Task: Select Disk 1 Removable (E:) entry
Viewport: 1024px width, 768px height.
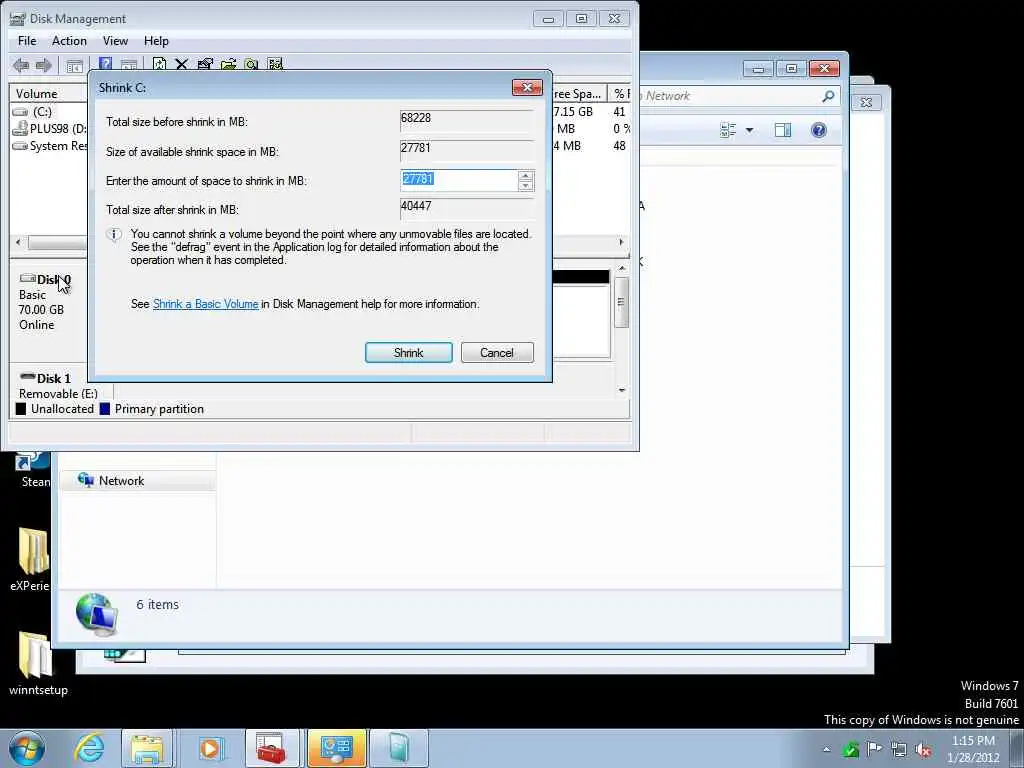Action: [59, 386]
